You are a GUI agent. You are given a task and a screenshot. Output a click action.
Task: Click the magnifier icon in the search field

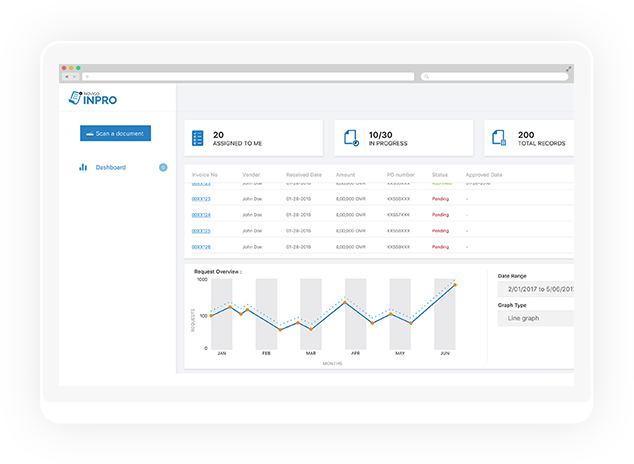click(x=426, y=76)
